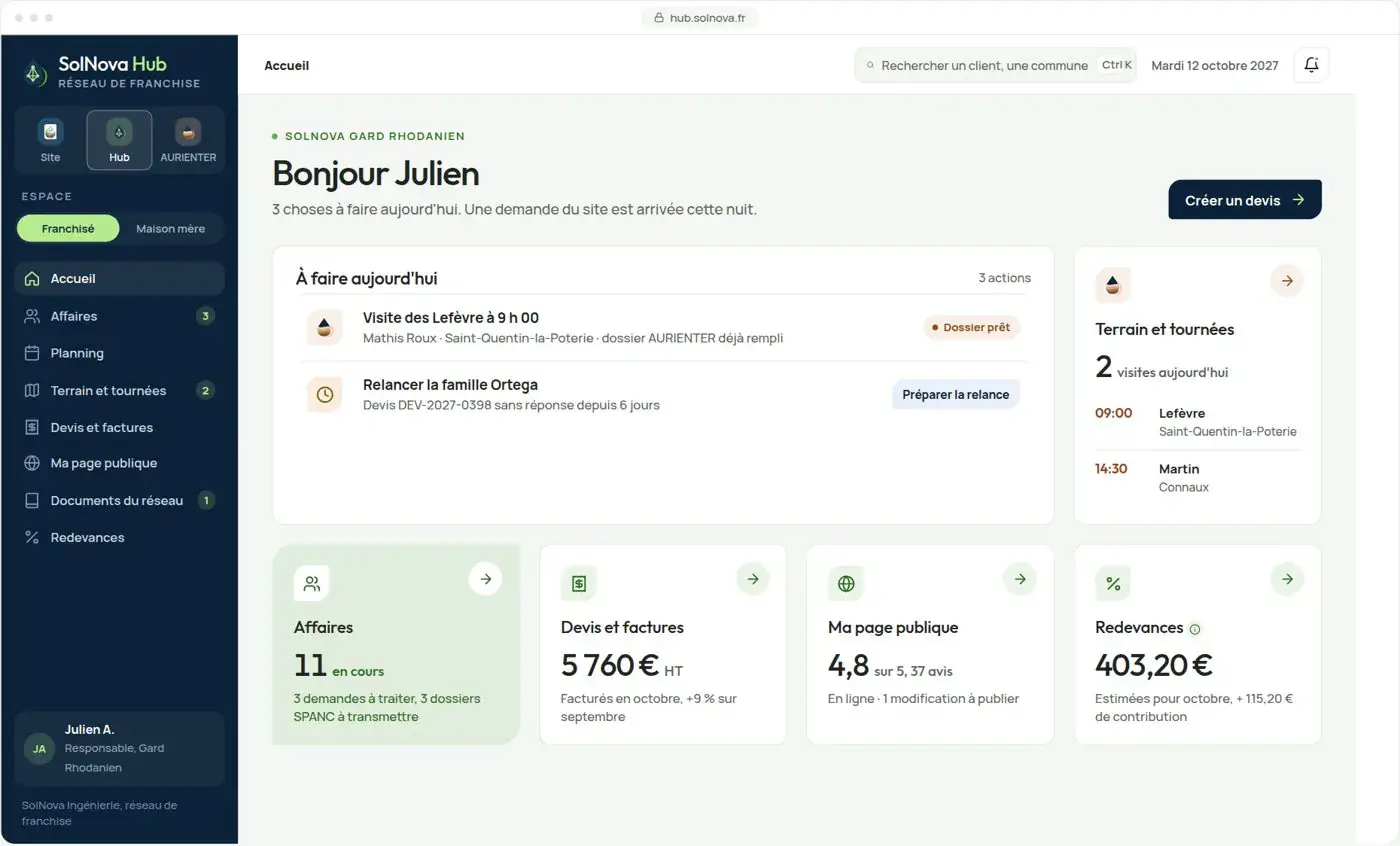Open the AURIENTER app

188,140
